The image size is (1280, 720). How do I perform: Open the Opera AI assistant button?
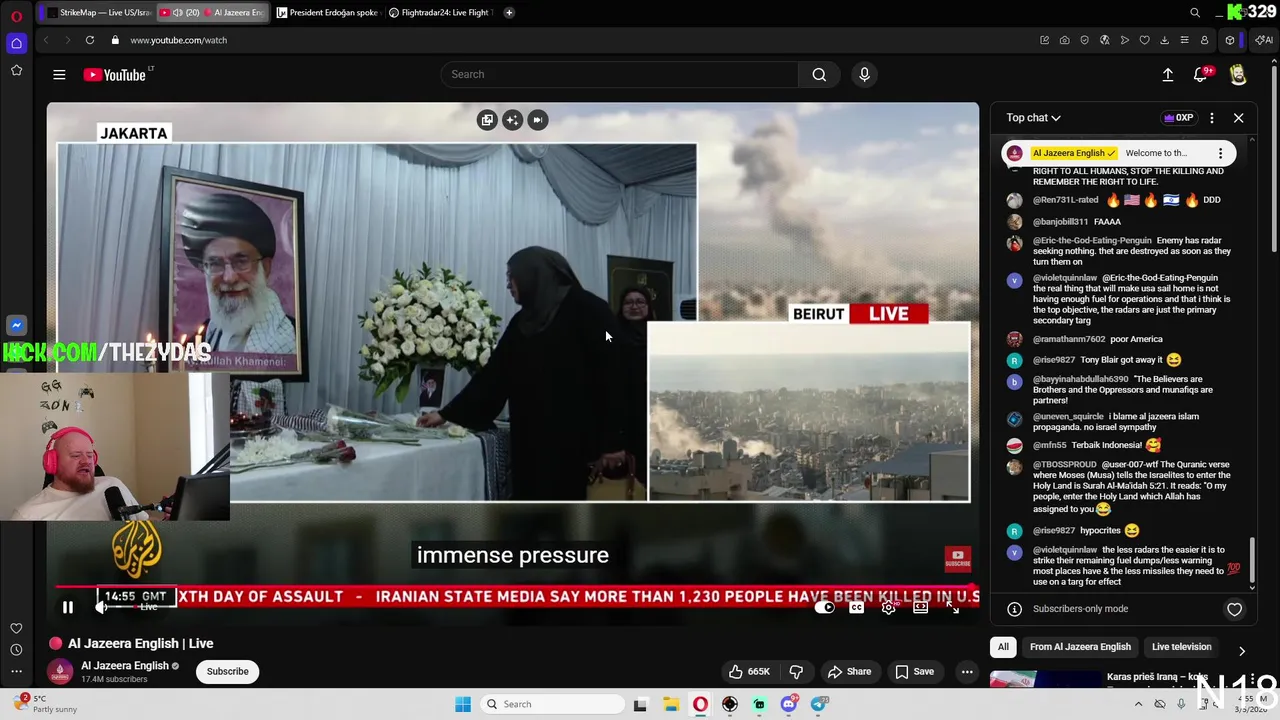[x=1264, y=40]
